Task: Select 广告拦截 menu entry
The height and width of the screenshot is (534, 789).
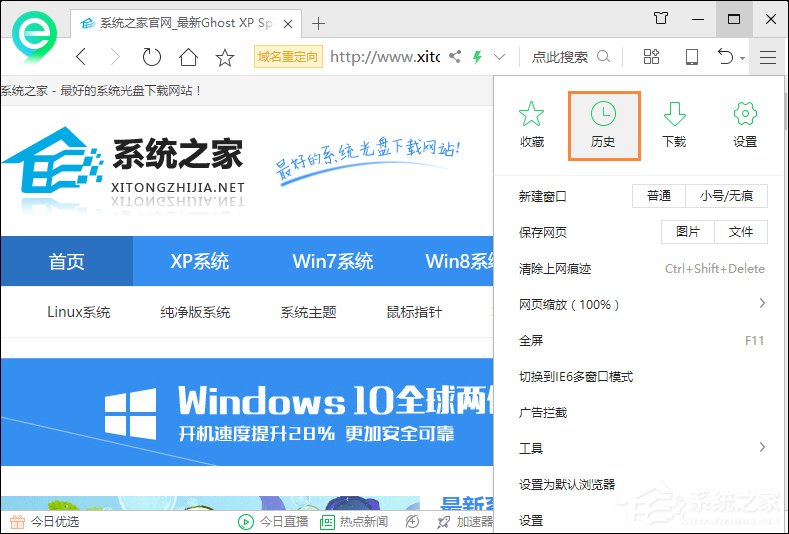Action: click(543, 412)
